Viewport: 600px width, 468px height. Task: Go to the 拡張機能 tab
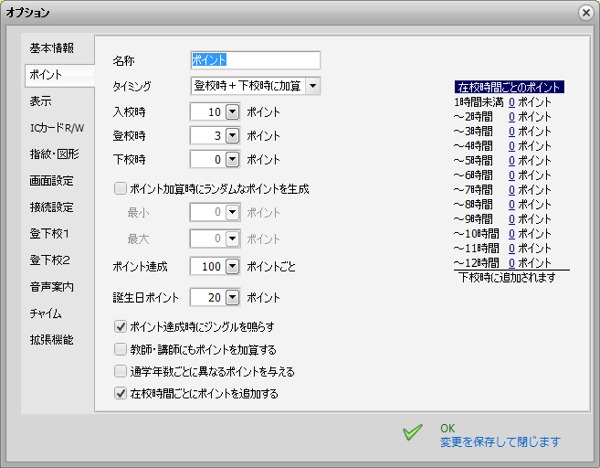[51, 340]
